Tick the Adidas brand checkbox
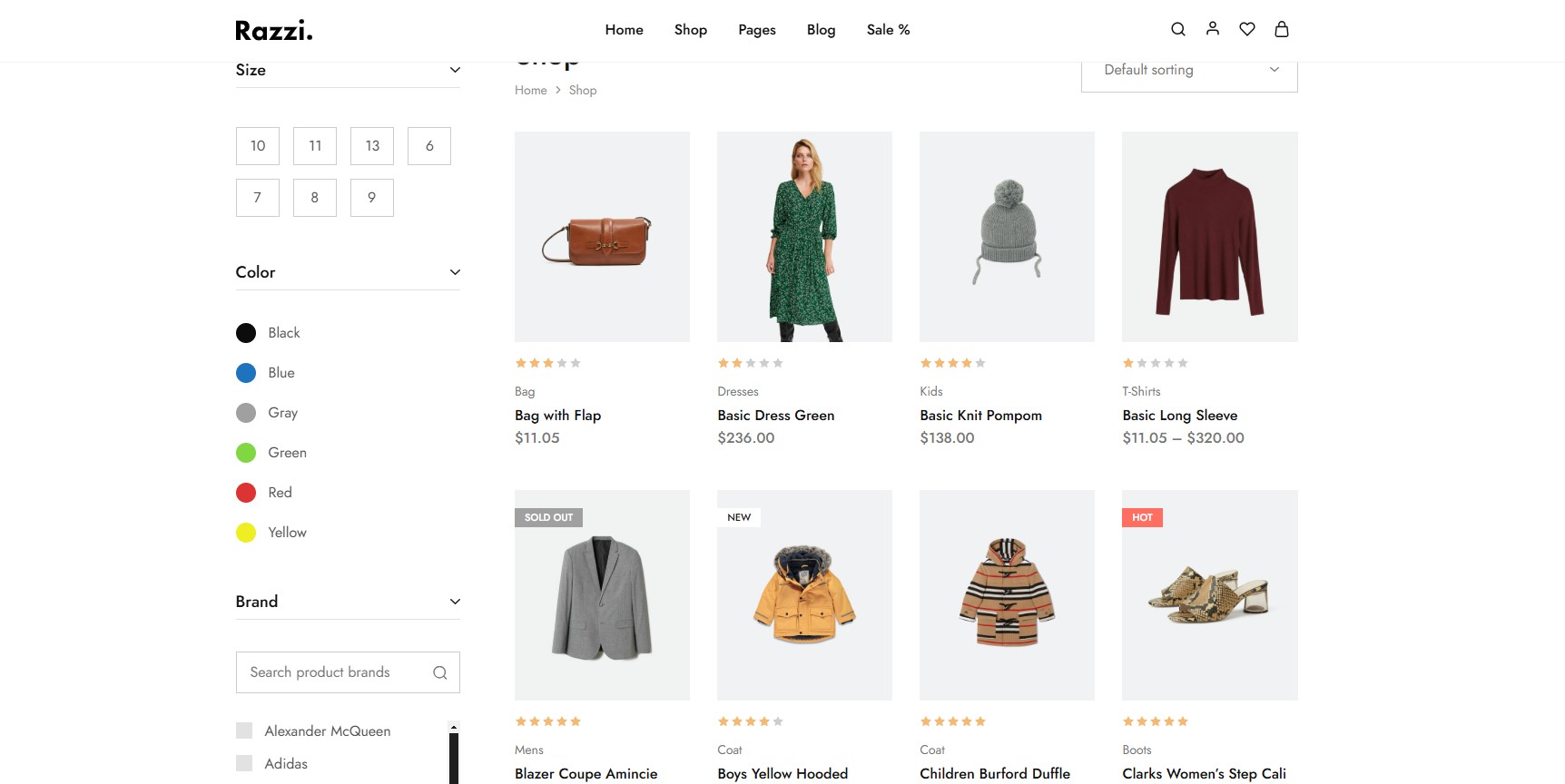Viewport: 1565px width, 784px height. pos(244,763)
